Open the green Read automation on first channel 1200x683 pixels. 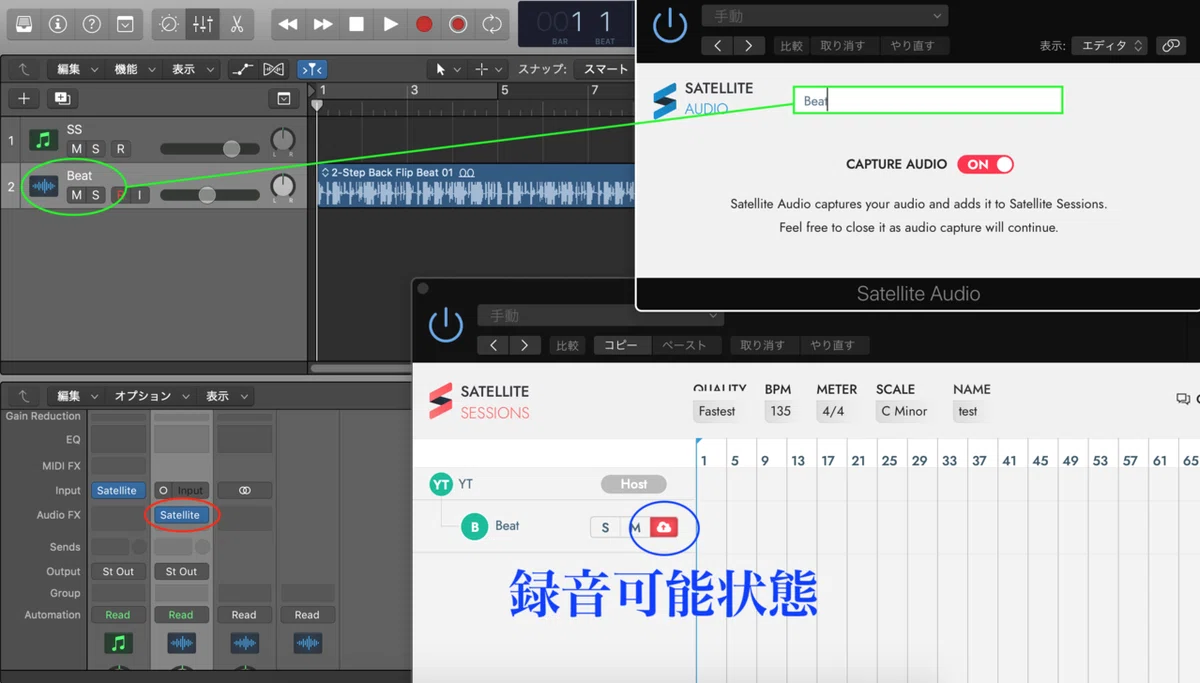[118, 615]
